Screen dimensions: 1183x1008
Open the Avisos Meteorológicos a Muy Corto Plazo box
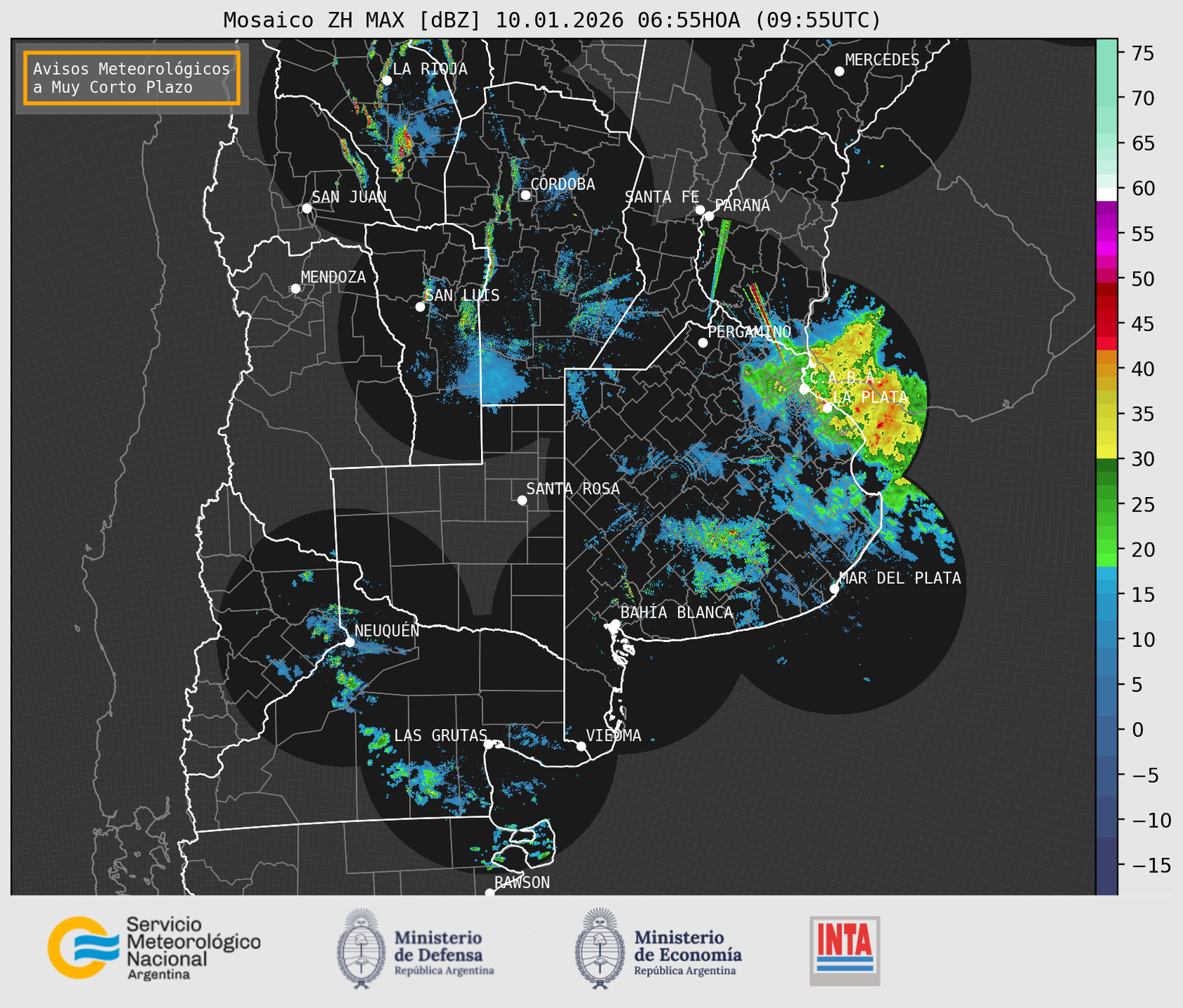click(x=132, y=78)
